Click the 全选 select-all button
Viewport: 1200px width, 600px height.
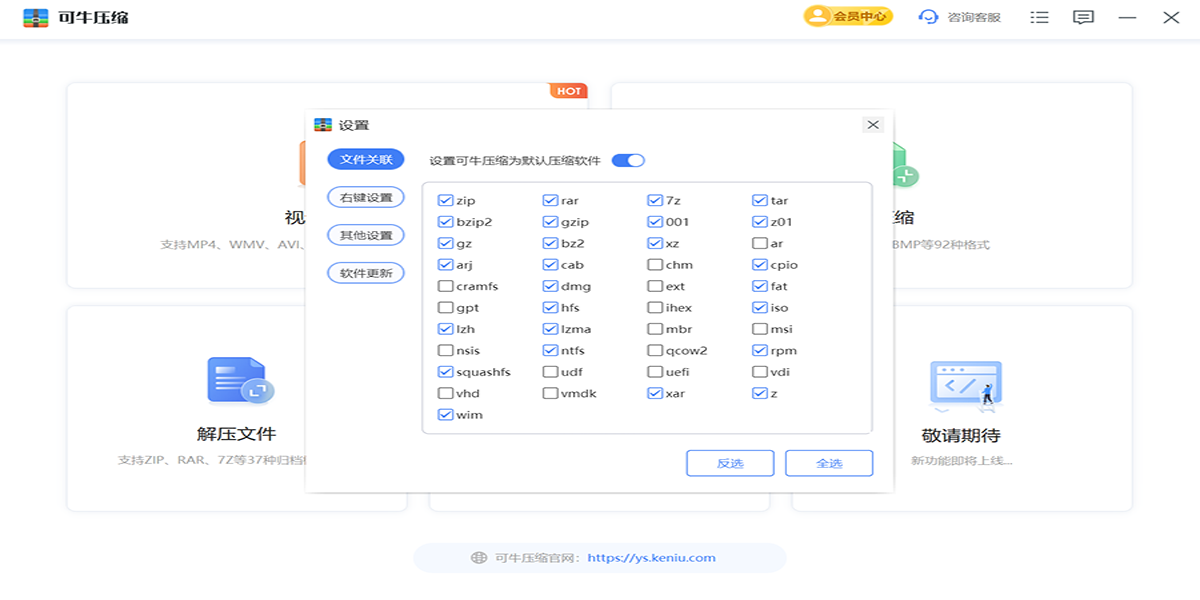pyautogui.click(x=829, y=463)
